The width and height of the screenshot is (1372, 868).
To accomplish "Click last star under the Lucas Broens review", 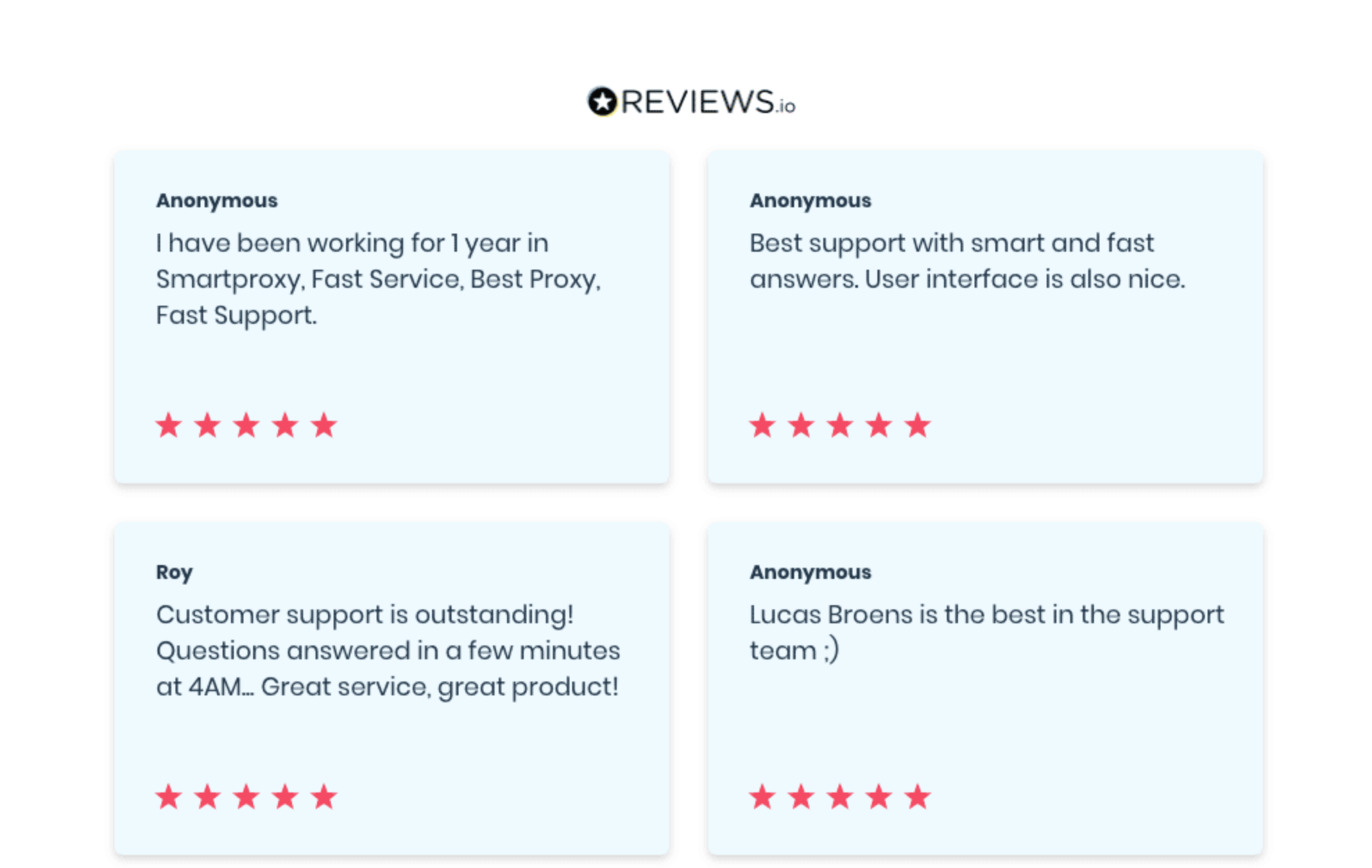I will (918, 797).
